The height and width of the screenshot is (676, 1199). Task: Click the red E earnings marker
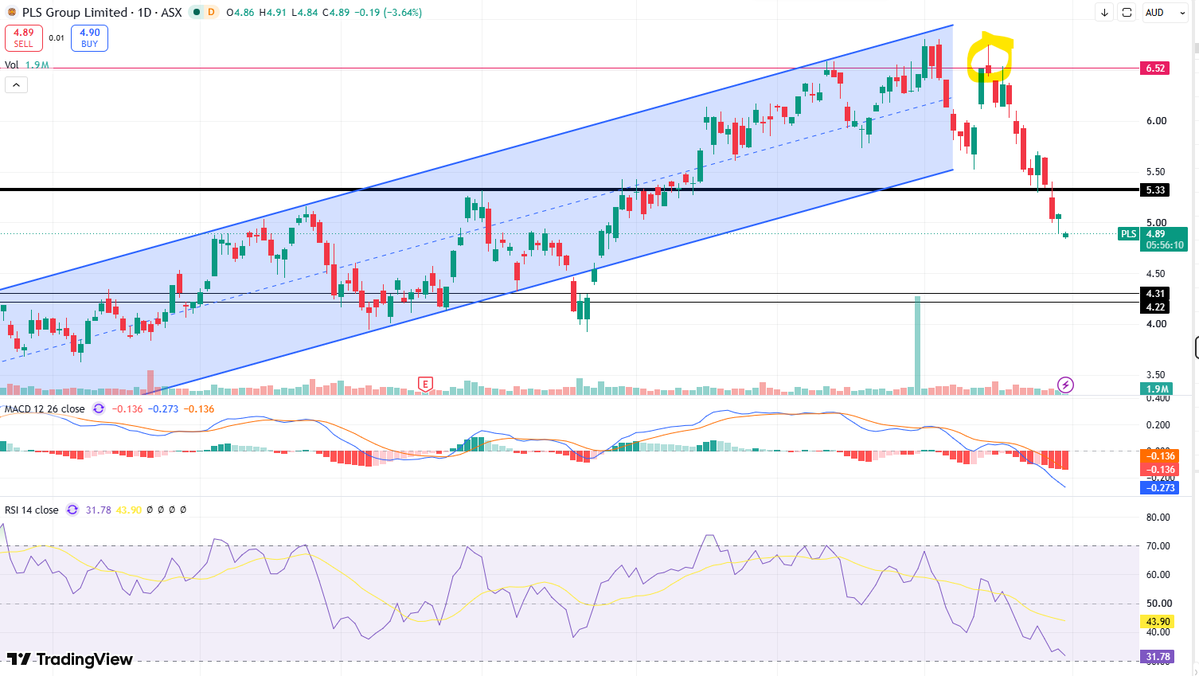(x=425, y=384)
